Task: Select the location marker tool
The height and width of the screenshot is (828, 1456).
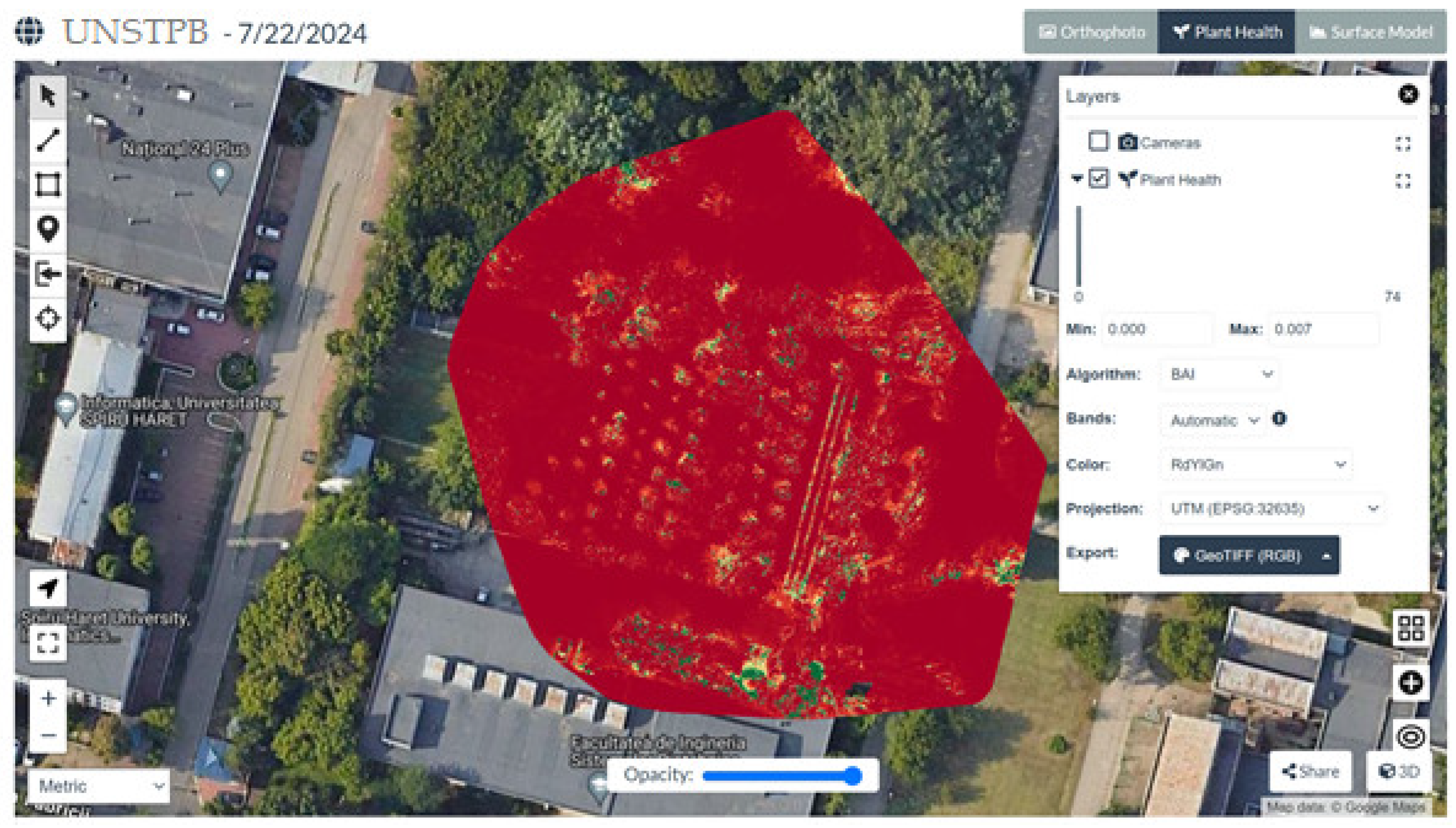Action: coord(48,229)
